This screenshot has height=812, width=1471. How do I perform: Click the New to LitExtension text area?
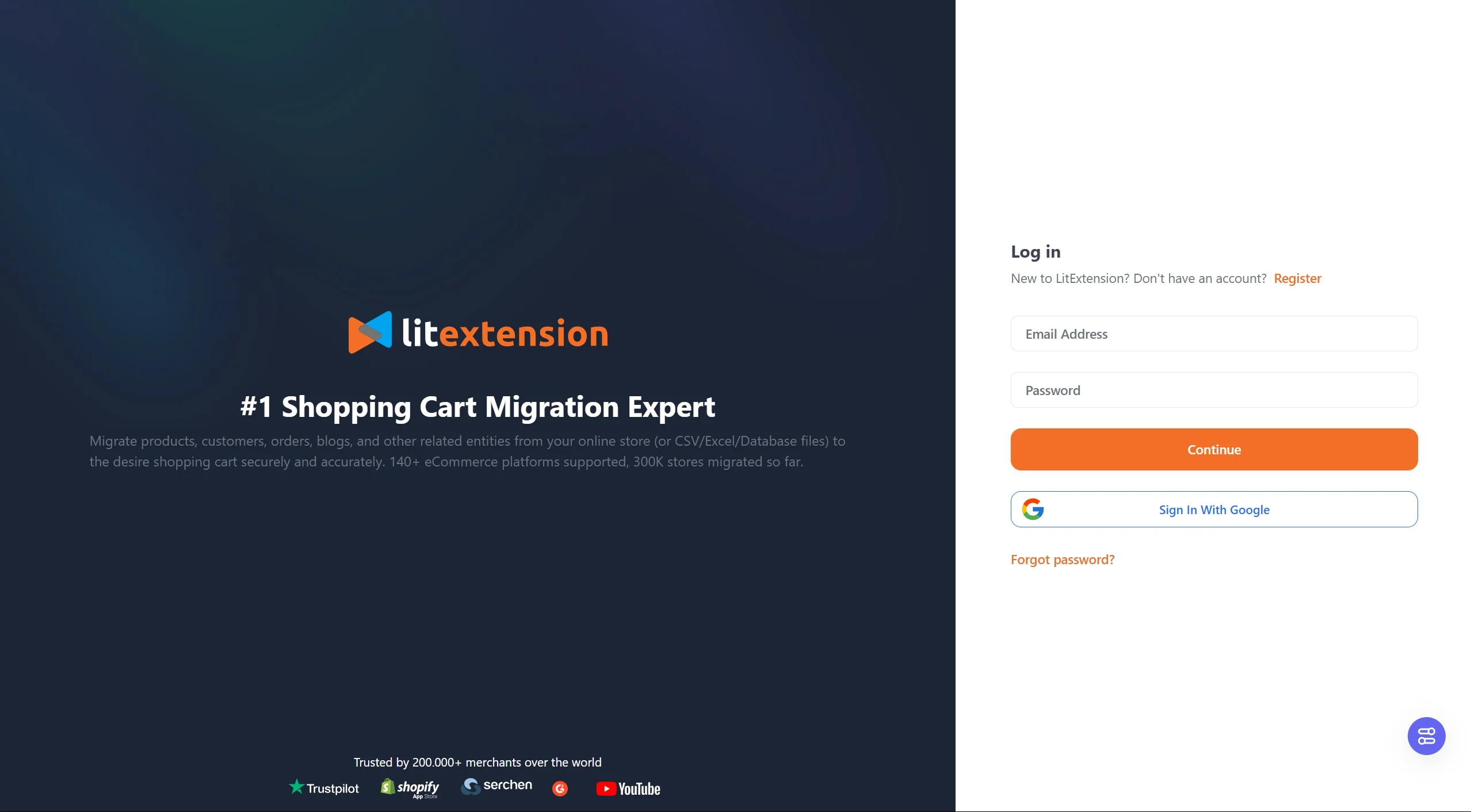click(1138, 278)
